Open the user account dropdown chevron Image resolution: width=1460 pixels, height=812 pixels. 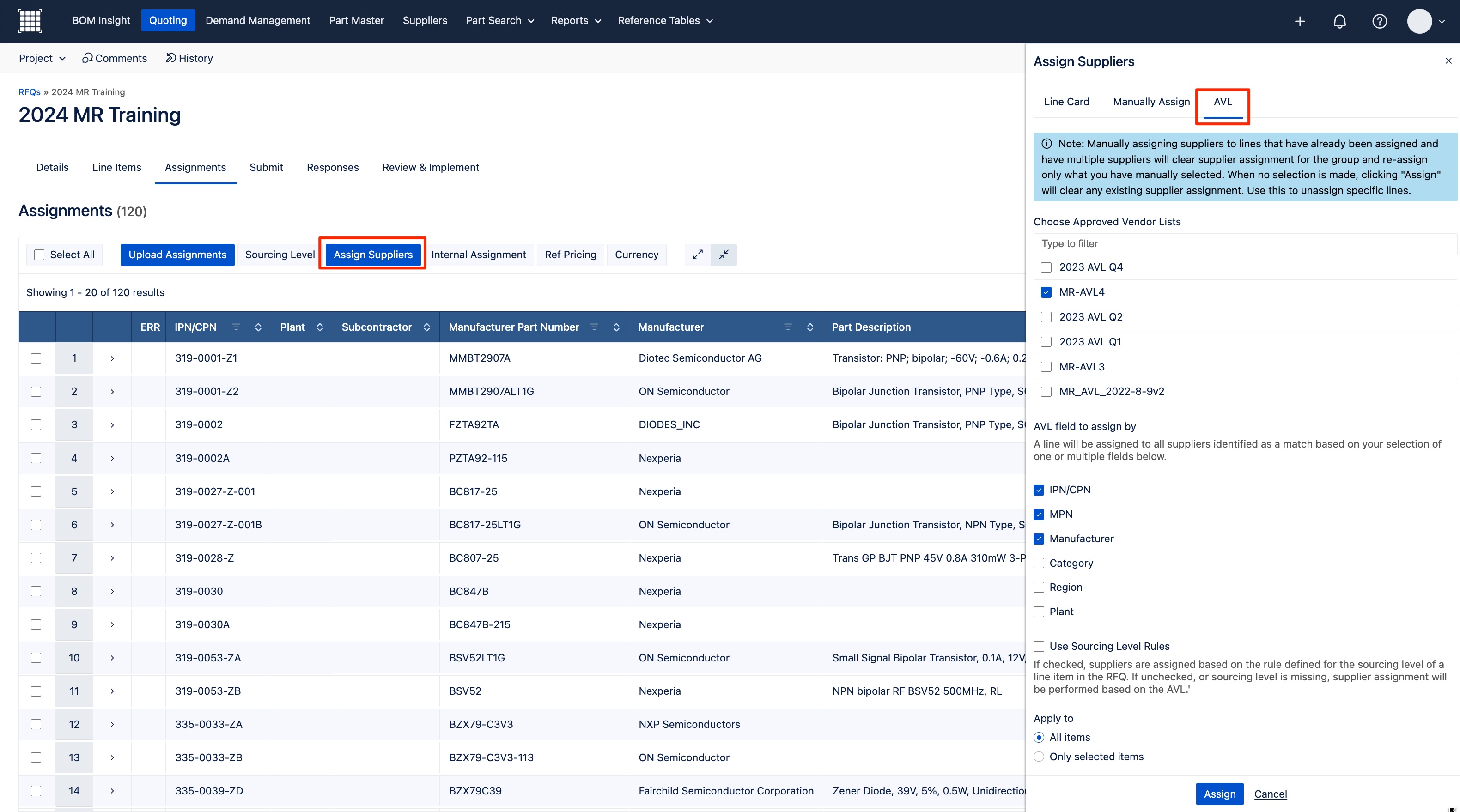(1442, 22)
